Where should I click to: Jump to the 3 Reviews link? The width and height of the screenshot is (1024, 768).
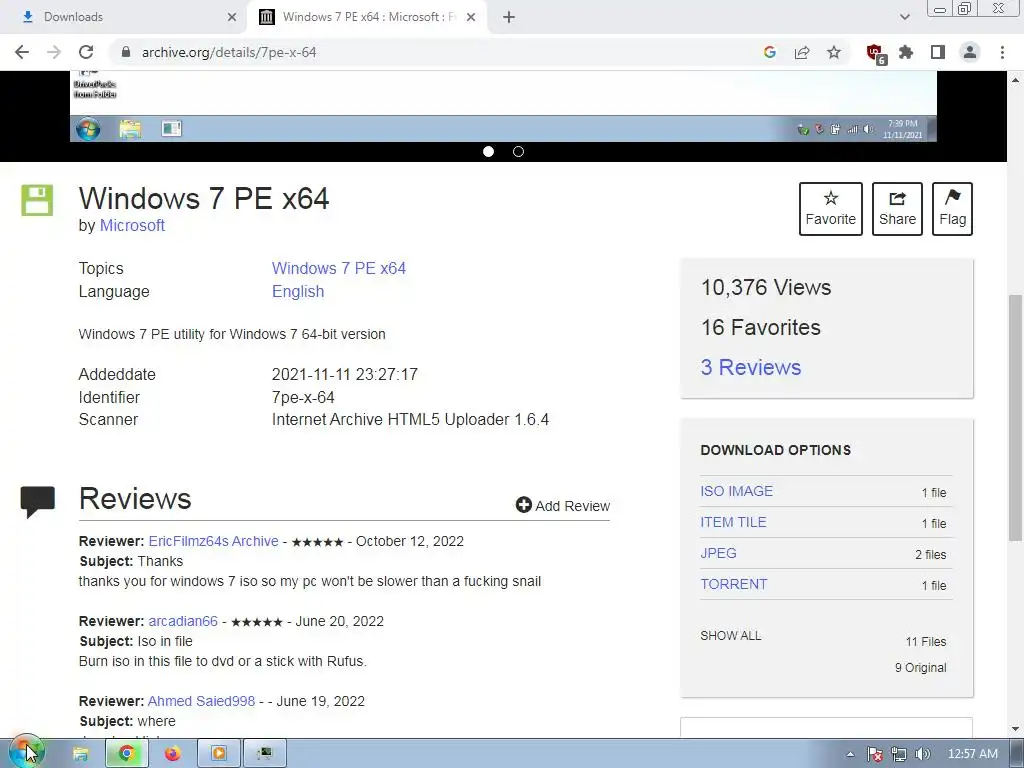coord(751,367)
